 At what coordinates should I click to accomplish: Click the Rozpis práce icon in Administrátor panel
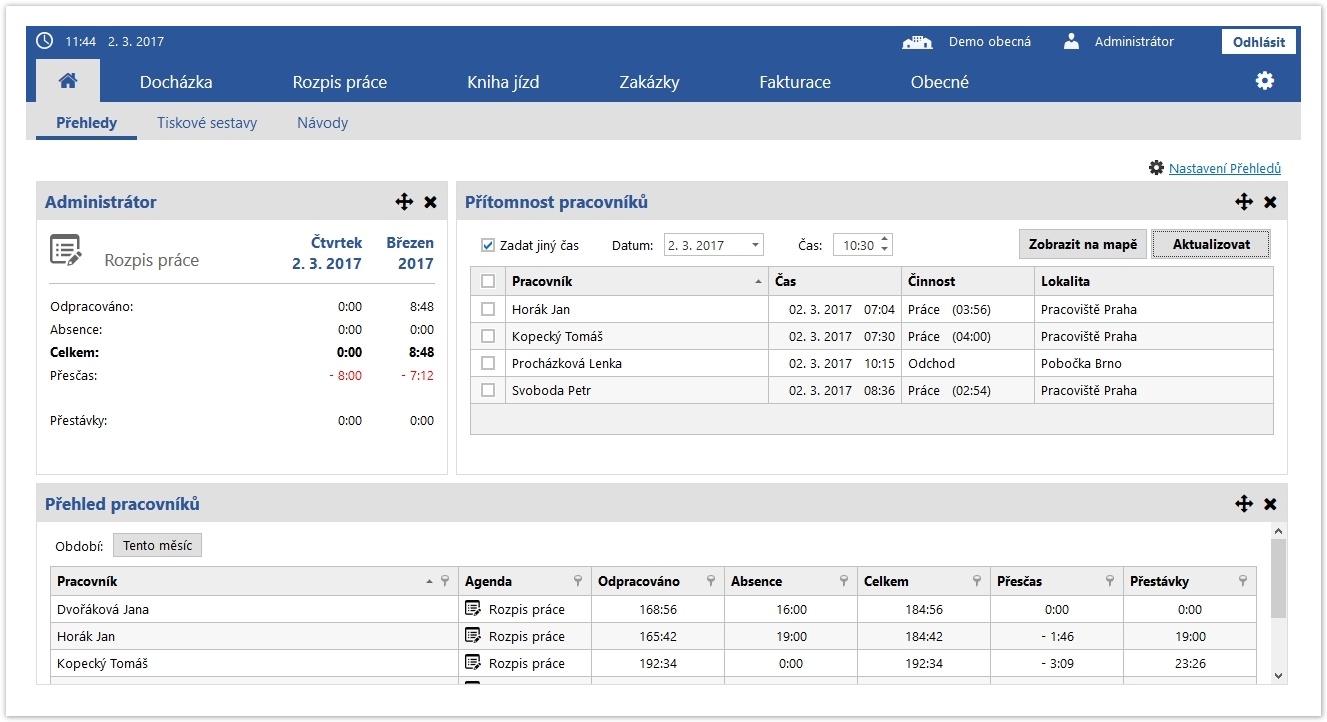point(66,251)
